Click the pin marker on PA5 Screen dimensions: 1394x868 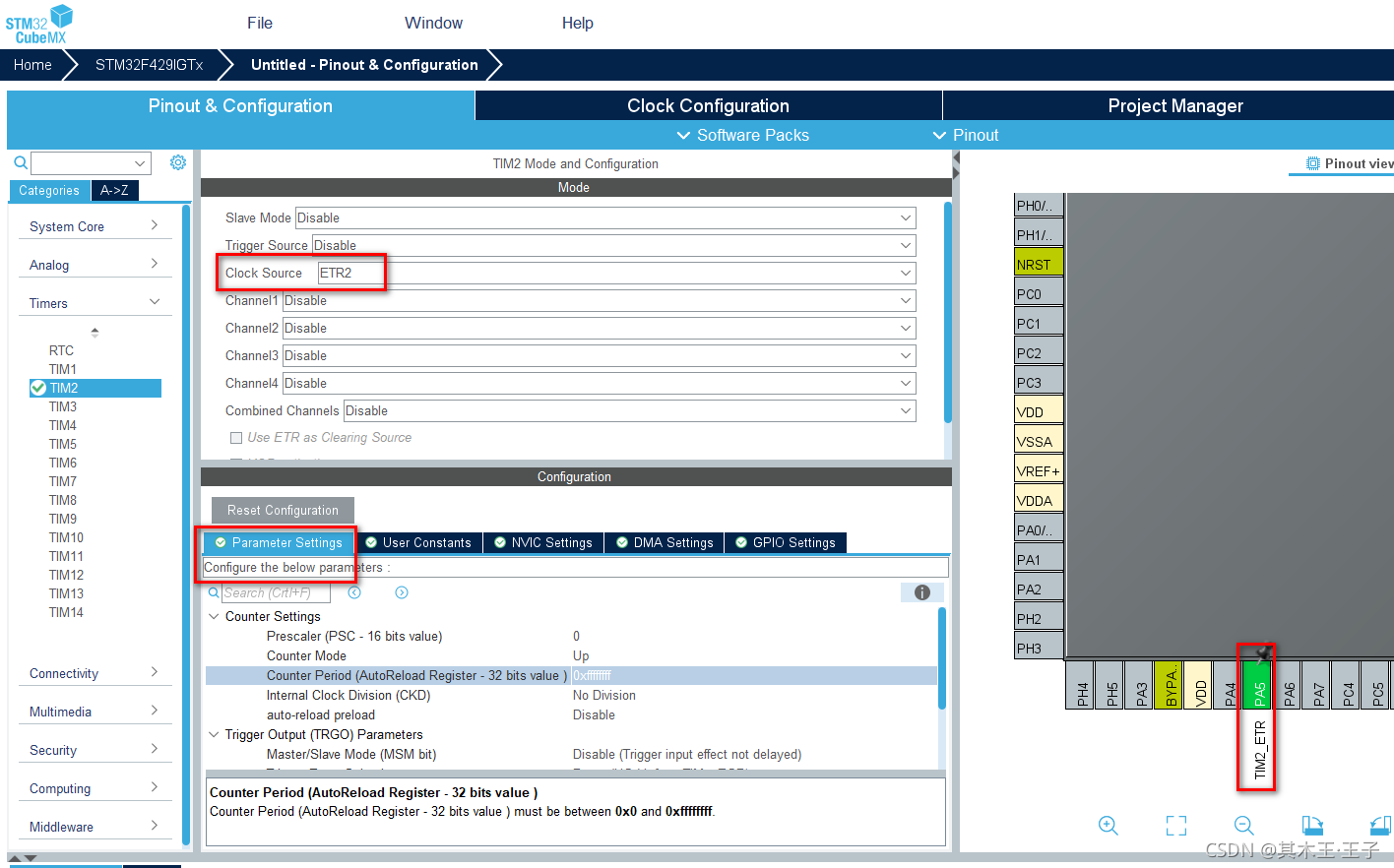coord(1263,652)
